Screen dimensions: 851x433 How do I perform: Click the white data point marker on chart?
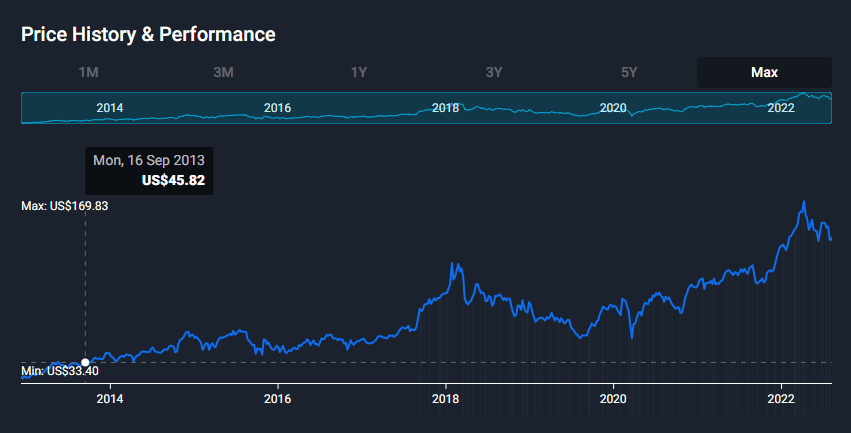pos(85,362)
